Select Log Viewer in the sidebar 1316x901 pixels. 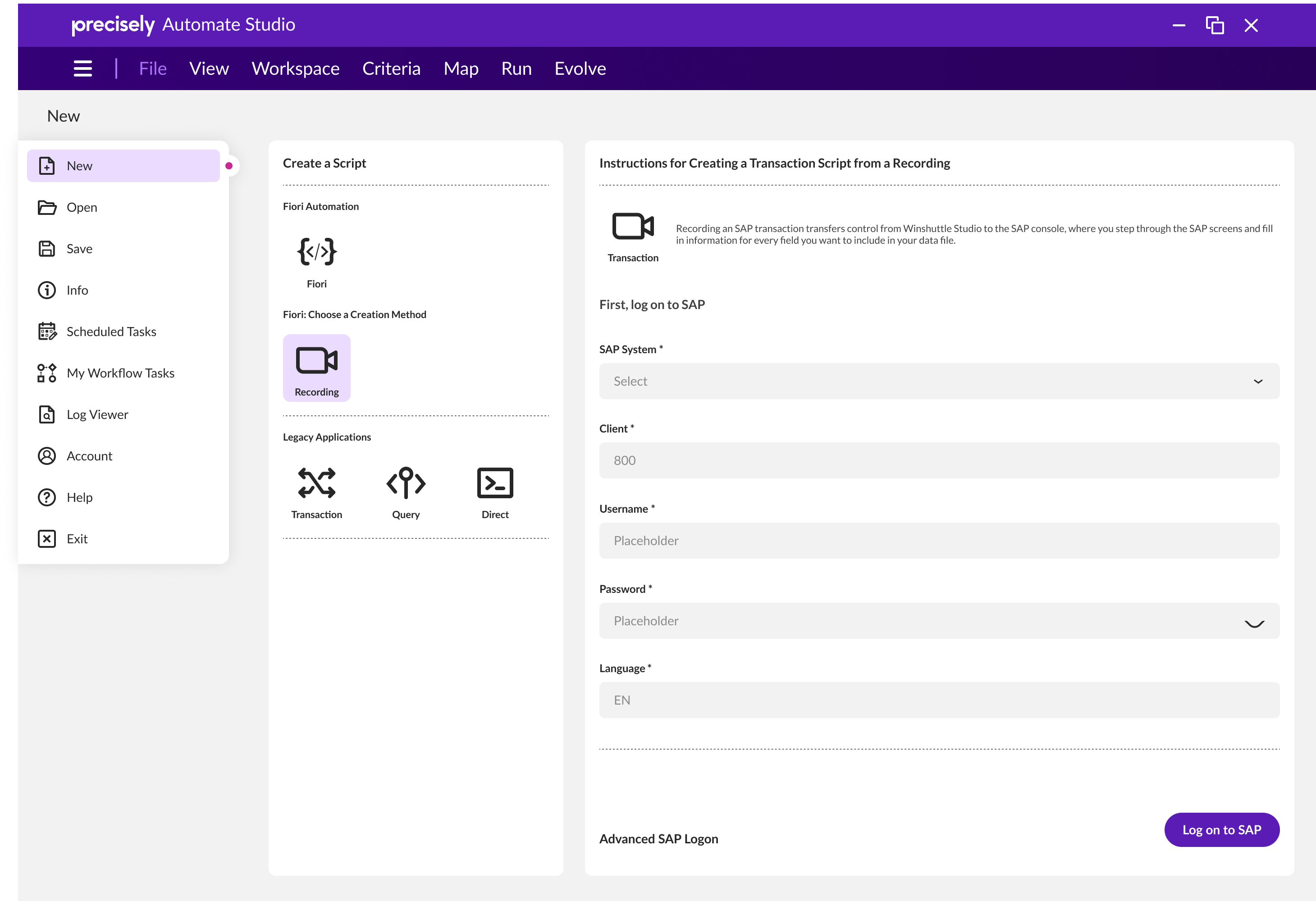pos(97,414)
